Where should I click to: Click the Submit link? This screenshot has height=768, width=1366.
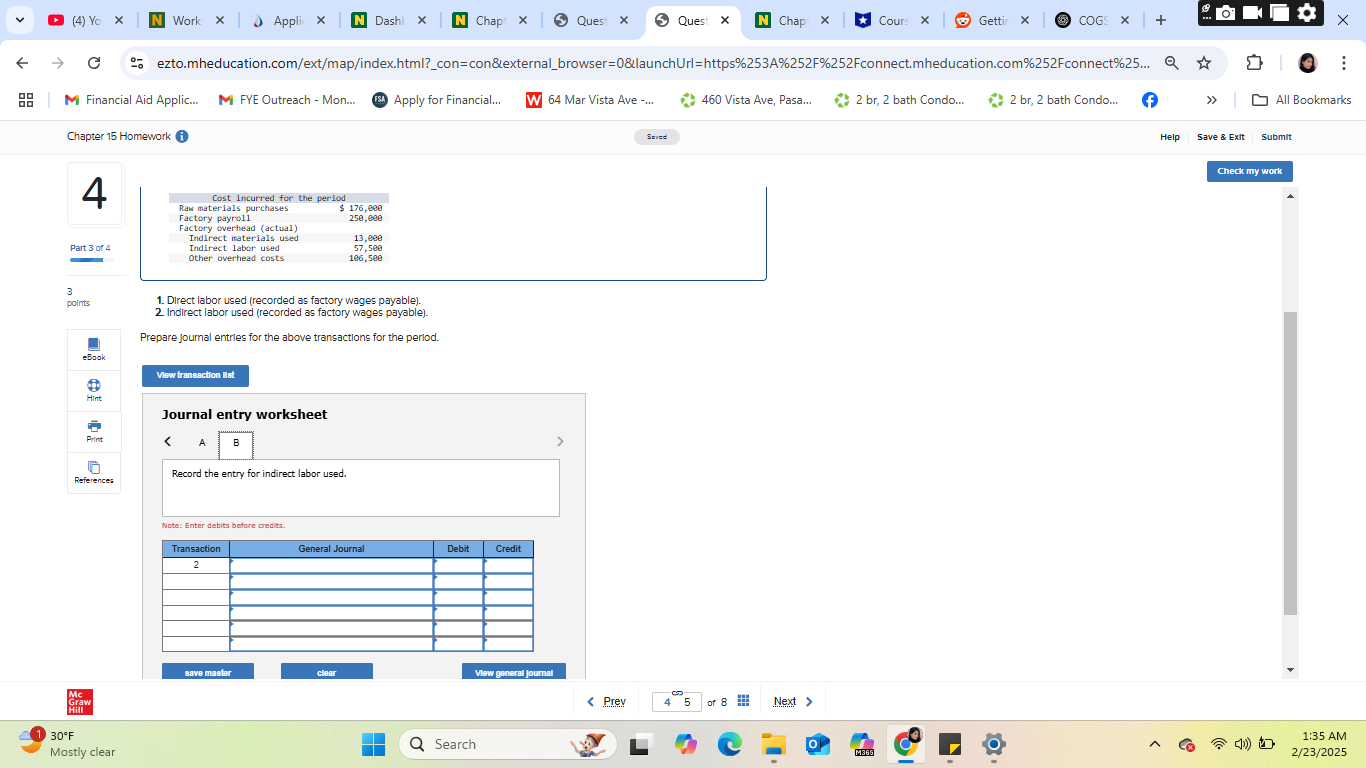tap(1276, 137)
